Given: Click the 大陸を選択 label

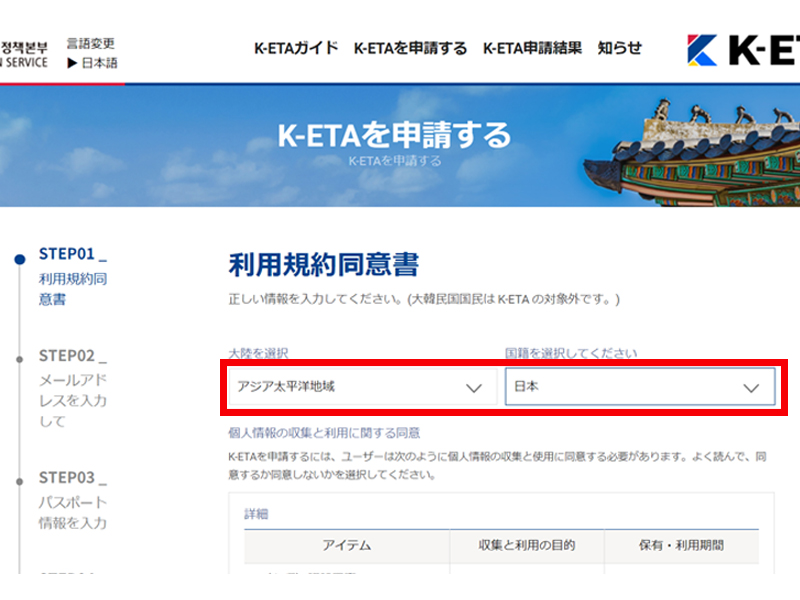Looking at the screenshot, I should [x=258, y=353].
